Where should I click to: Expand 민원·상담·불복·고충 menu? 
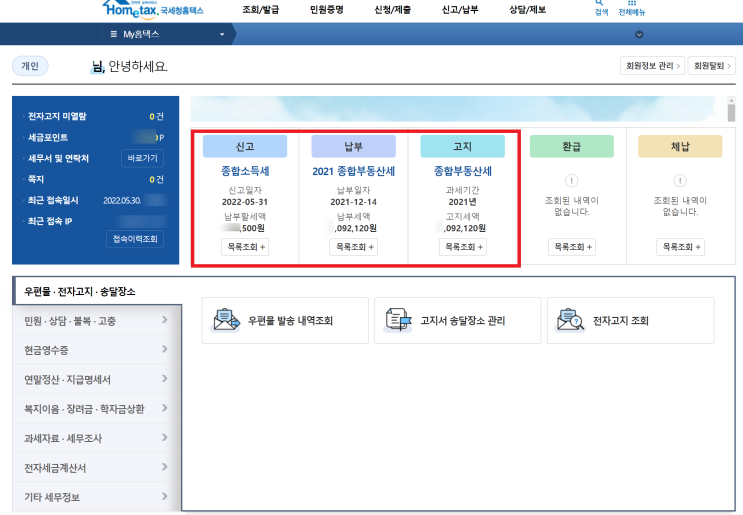(x=97, y=321)
